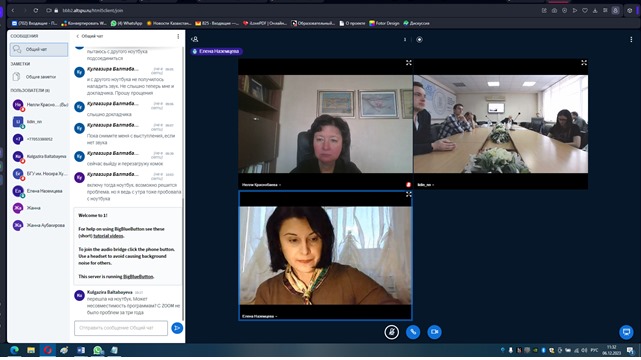Follow the BigBlueButton server link
Viewport: 641px width, 360px height.
(138, 277)
